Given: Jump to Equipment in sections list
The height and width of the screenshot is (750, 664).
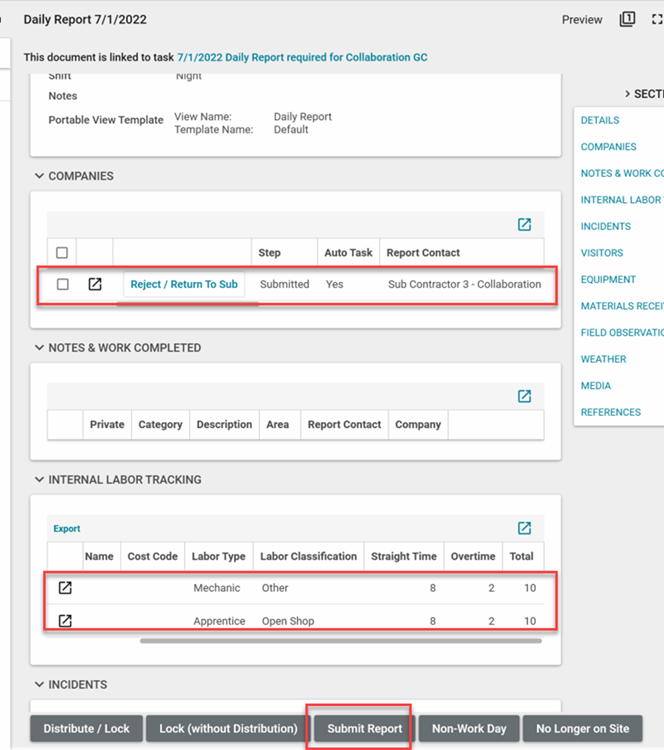Looking at the screenshot, I should 607,279.
